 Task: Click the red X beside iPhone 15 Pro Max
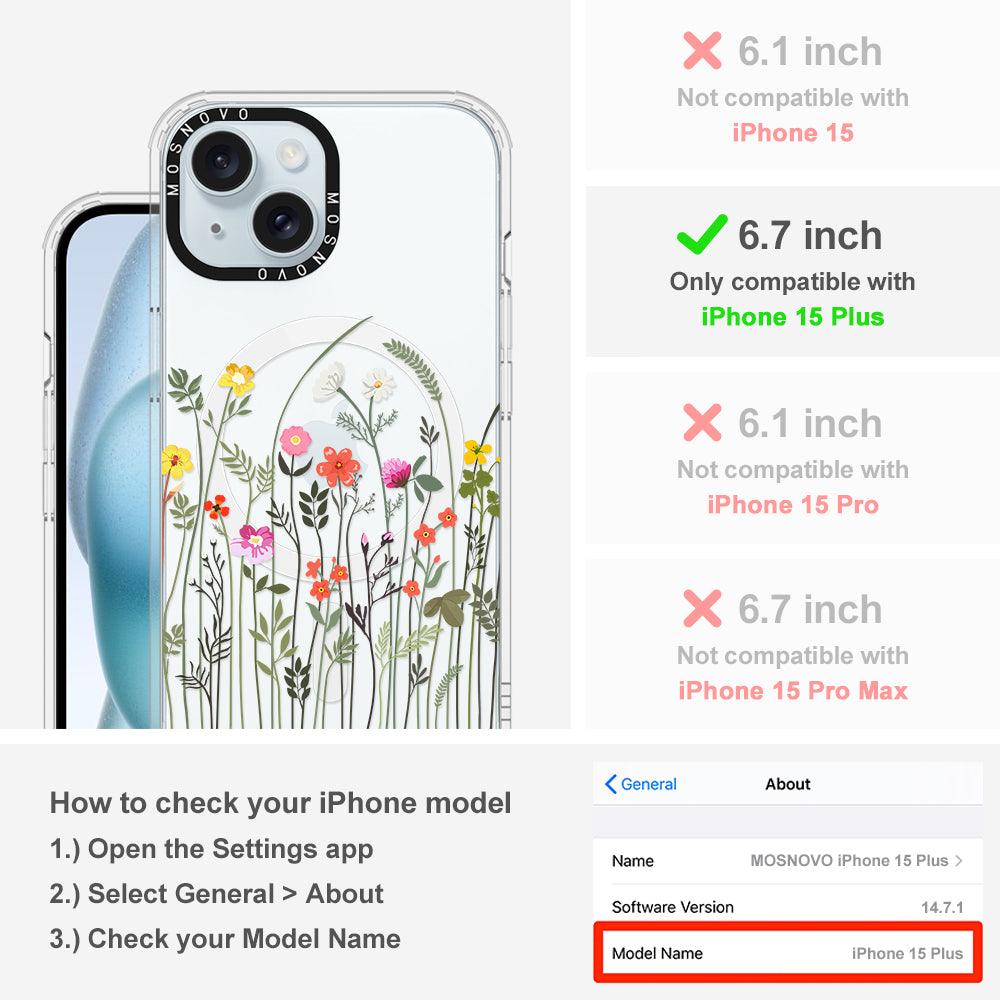(x=702, y=608)
